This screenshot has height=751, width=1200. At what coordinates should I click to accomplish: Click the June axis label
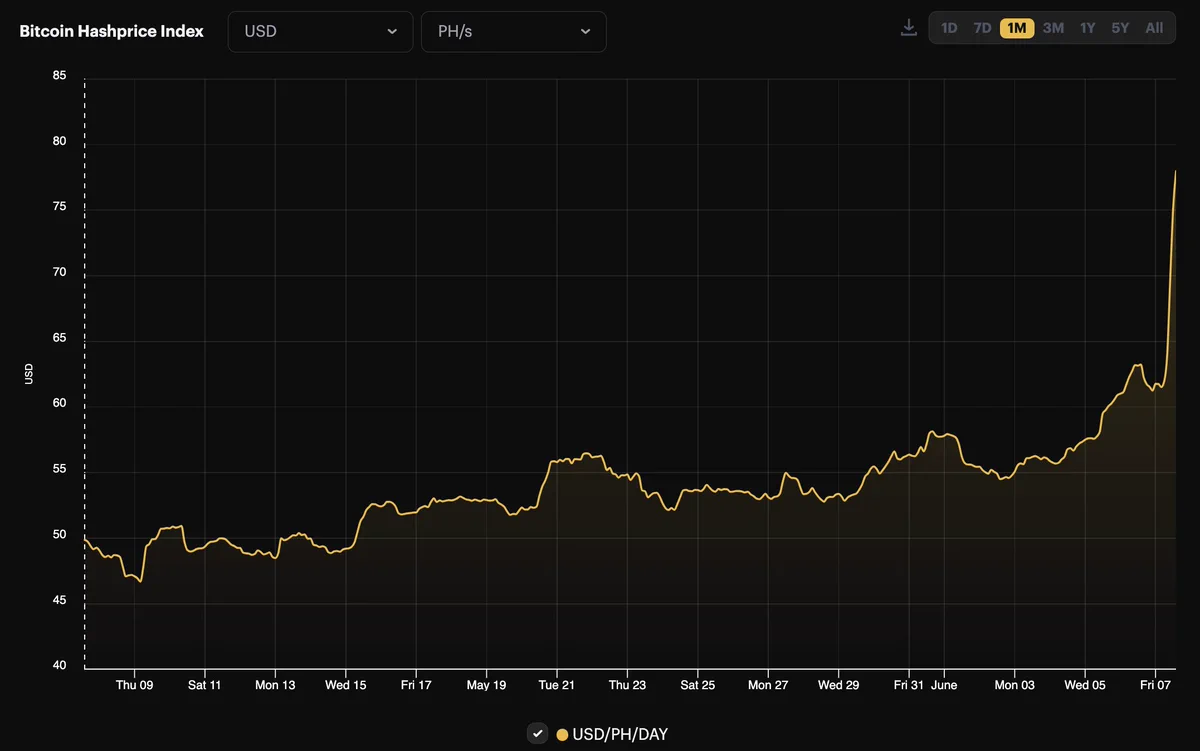(x=944, y=685)
